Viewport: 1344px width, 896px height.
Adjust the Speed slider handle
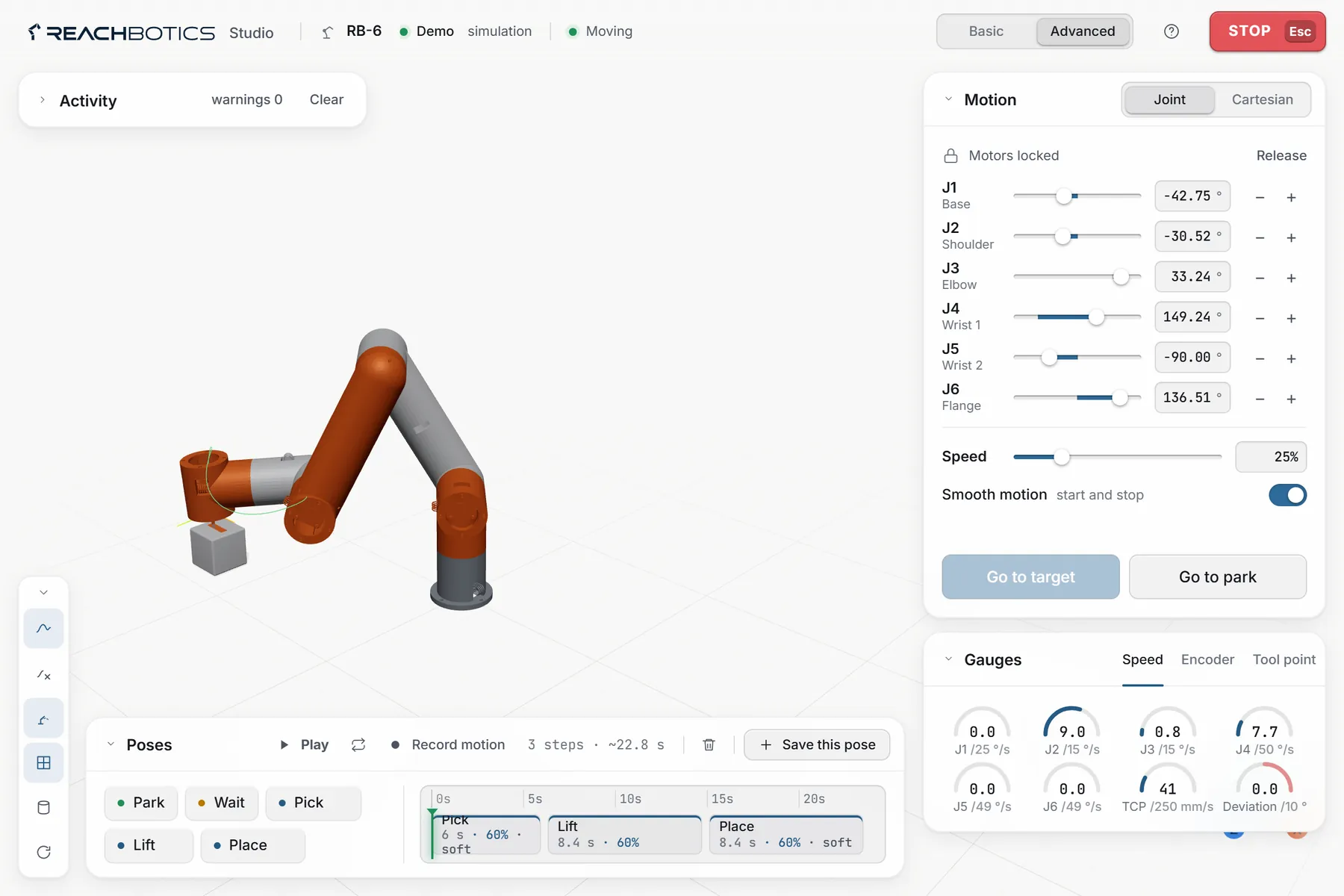(x=1061, y=457)
